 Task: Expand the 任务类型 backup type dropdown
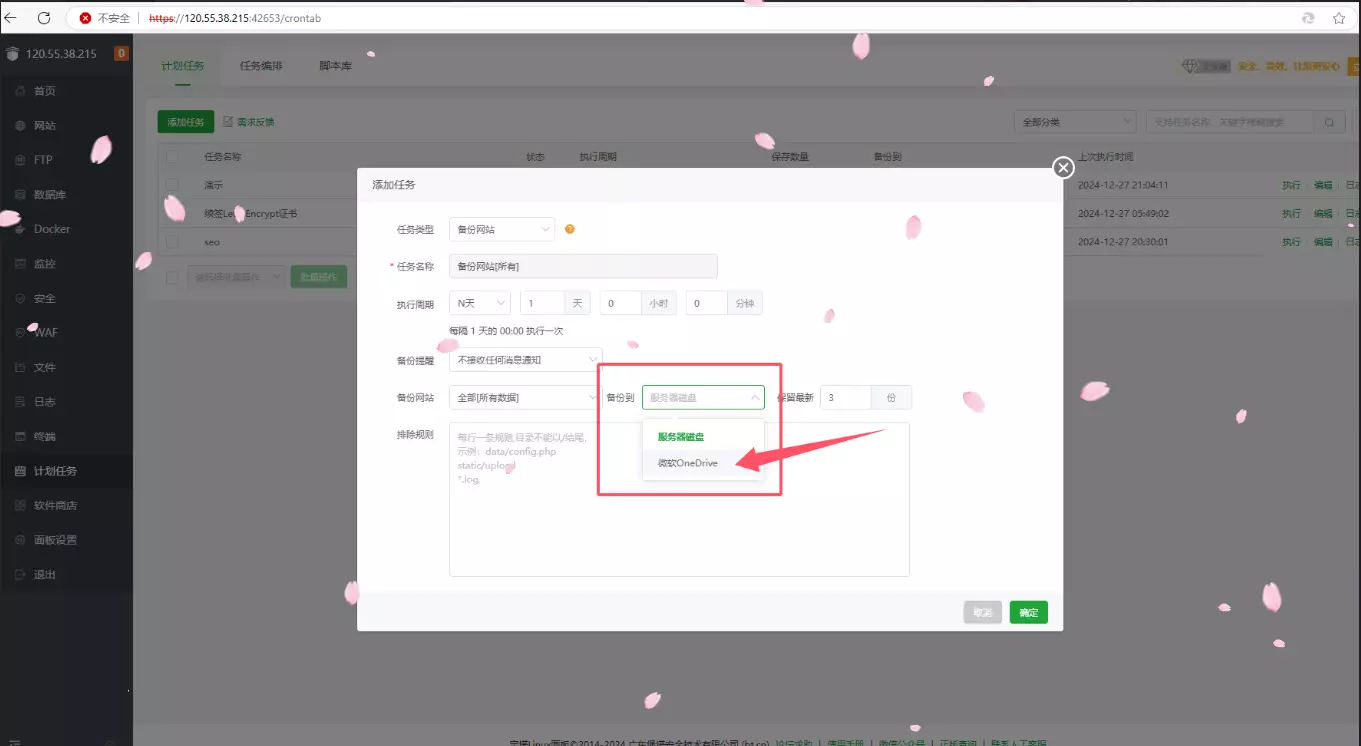click(x=500, y=229)
